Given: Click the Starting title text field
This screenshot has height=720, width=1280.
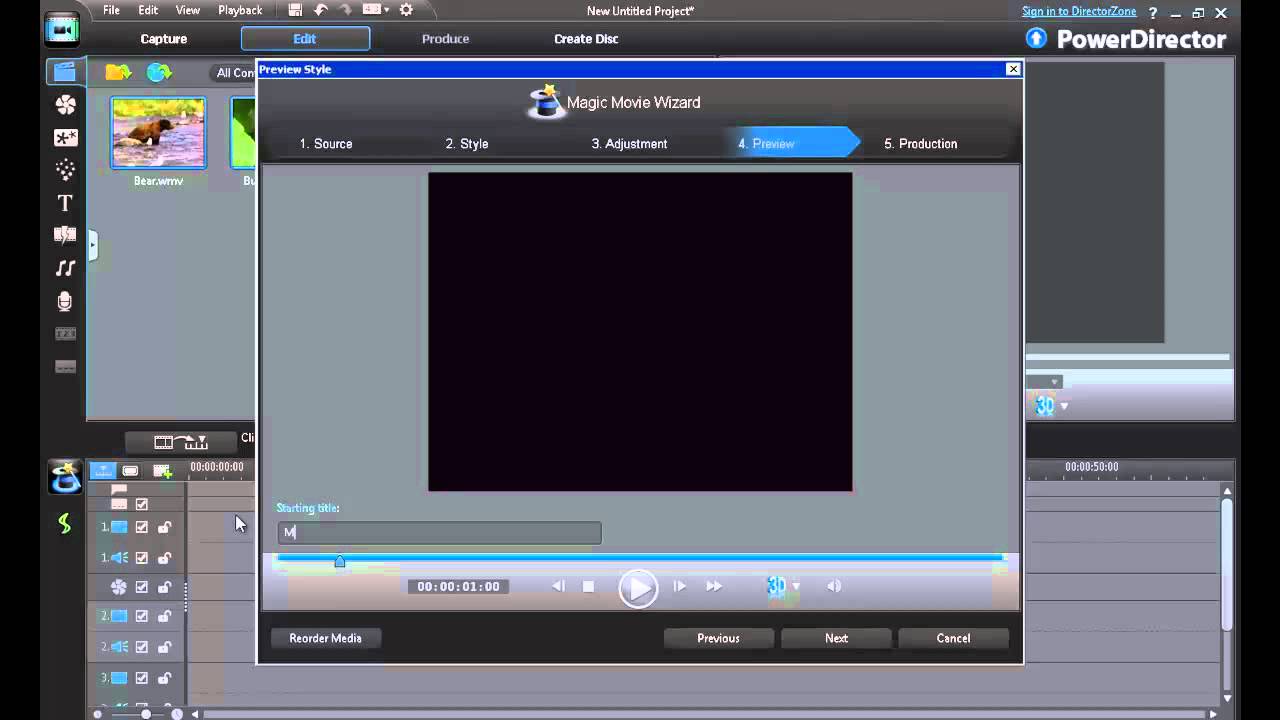Looking at the screenshot, I should click(x=439, y=533).
